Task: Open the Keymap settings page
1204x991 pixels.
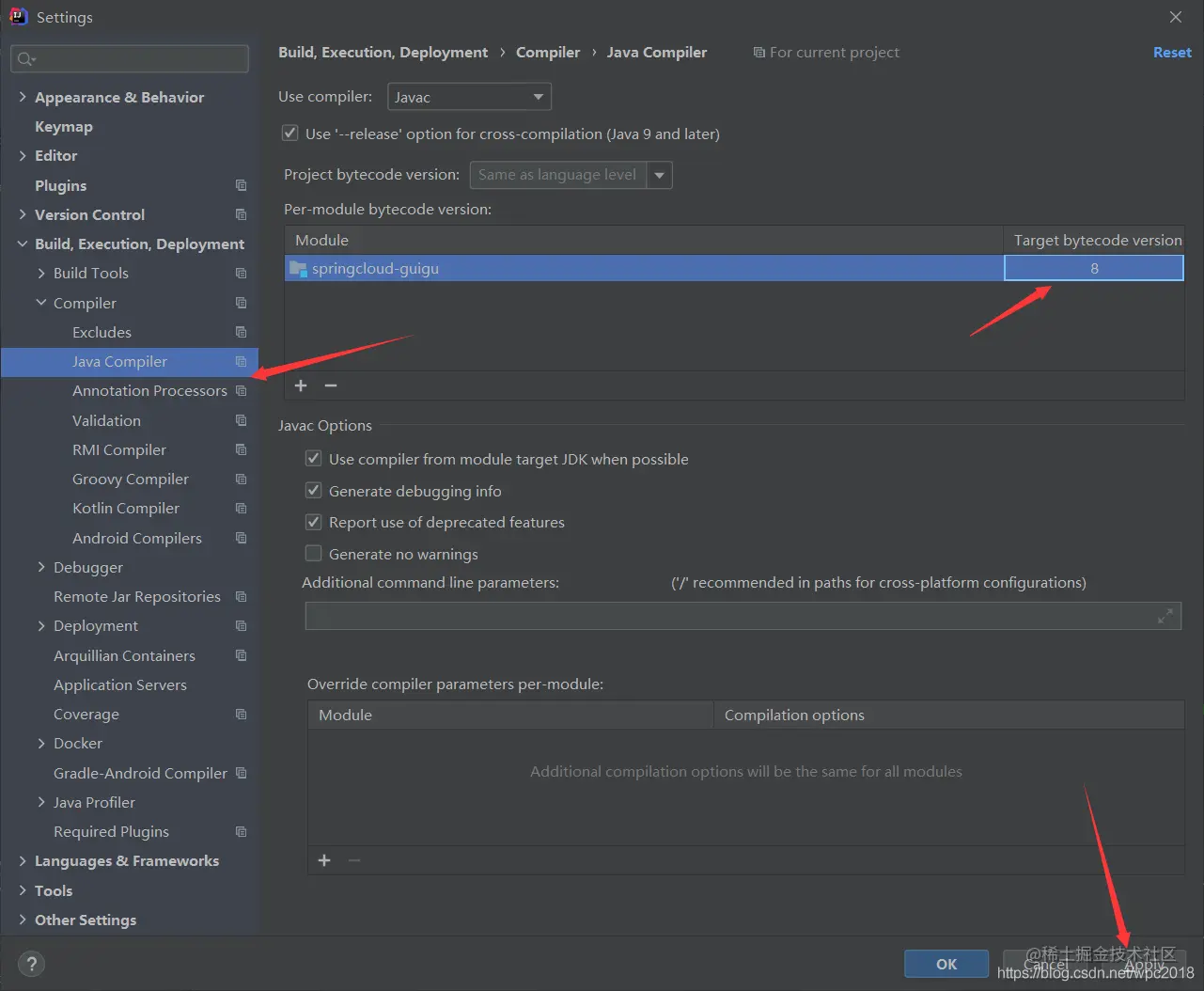Action: 64,126
